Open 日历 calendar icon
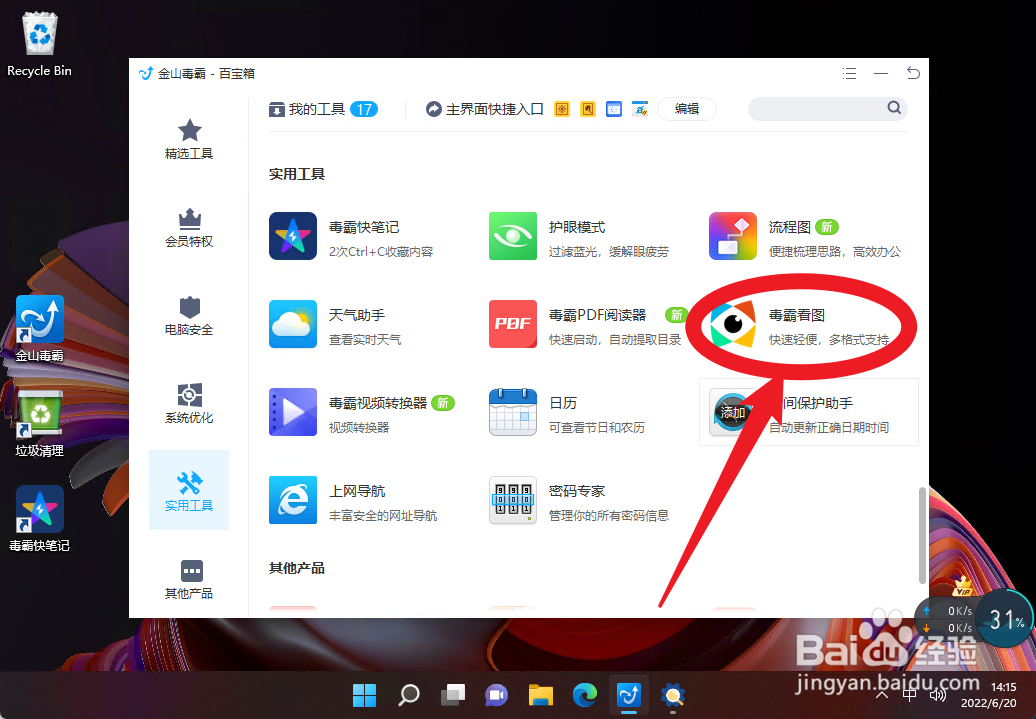Viewport: 1036px width, 719px height. [x=513, y=412]
